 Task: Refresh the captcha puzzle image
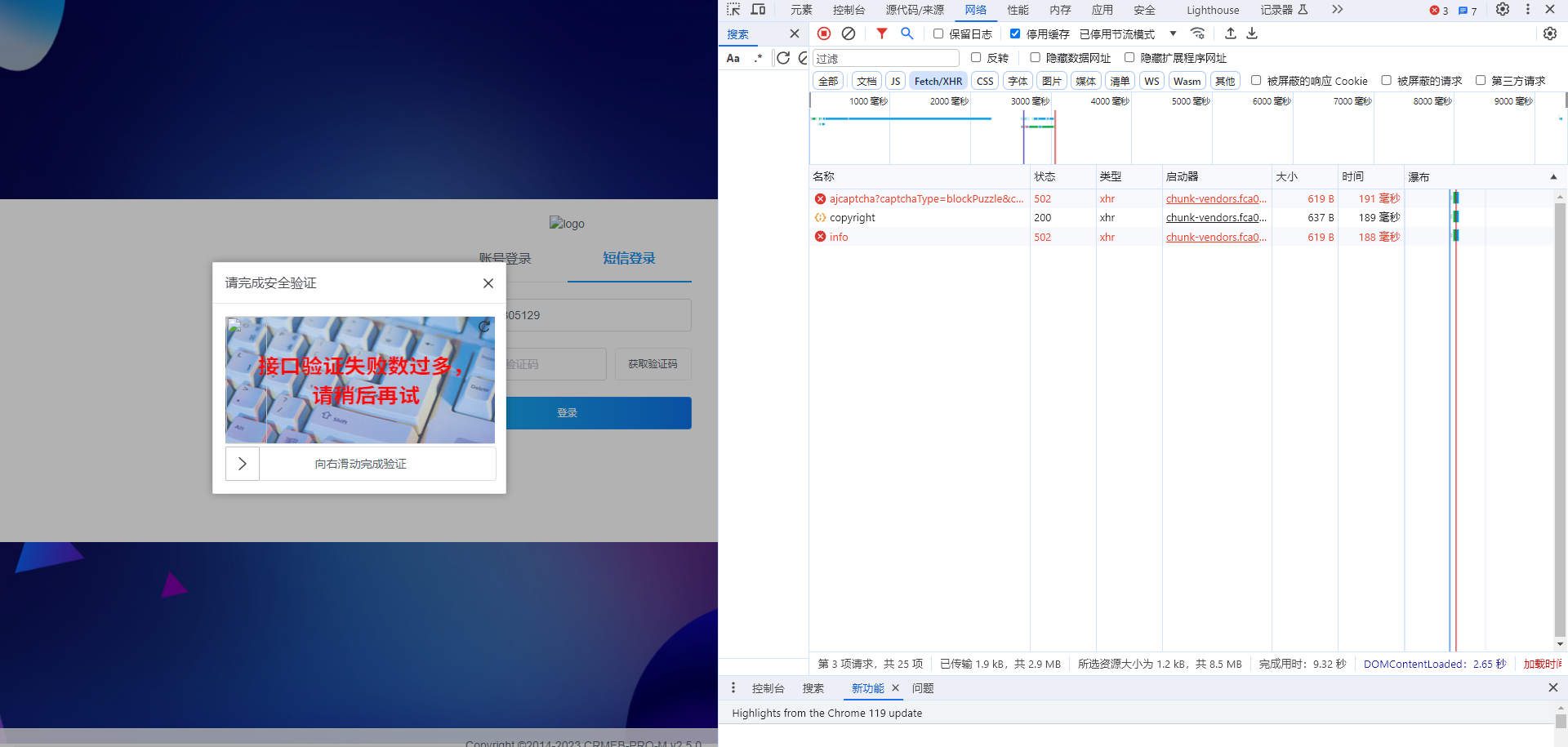(484, 327)
